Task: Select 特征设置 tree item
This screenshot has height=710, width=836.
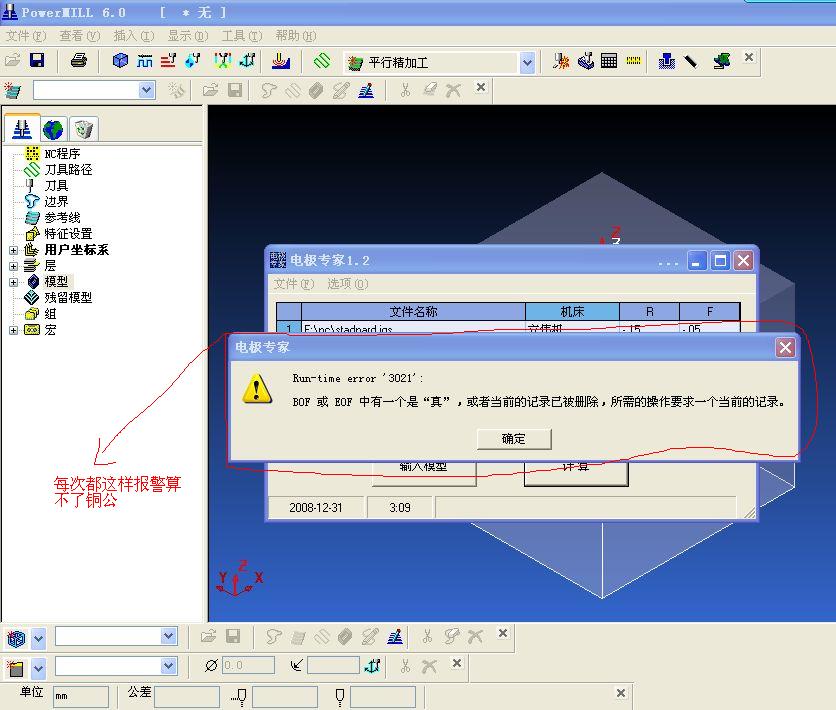Action: point(68,233)
